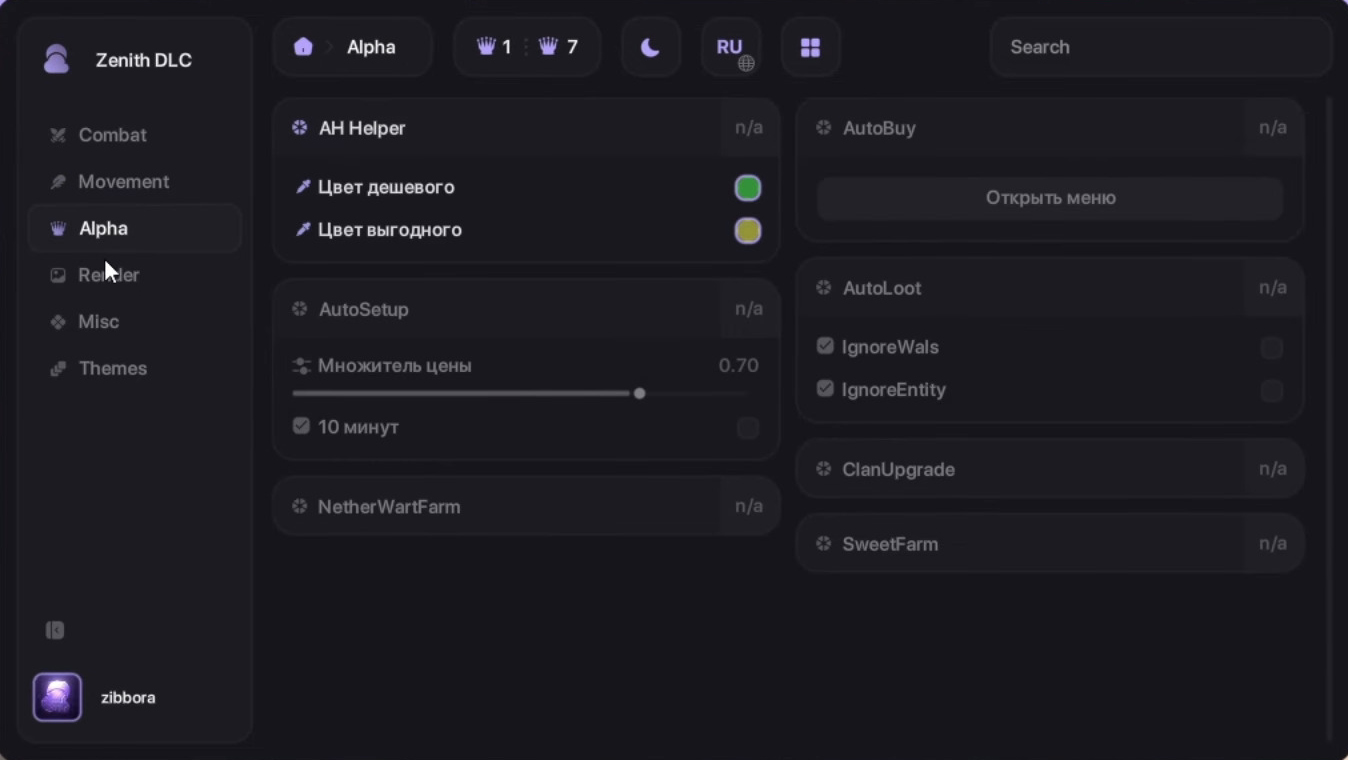Click the eyedropper icon beside Цвет дешевого
The width and height of the screenshot is (1348, 760).
click(302, 187)
